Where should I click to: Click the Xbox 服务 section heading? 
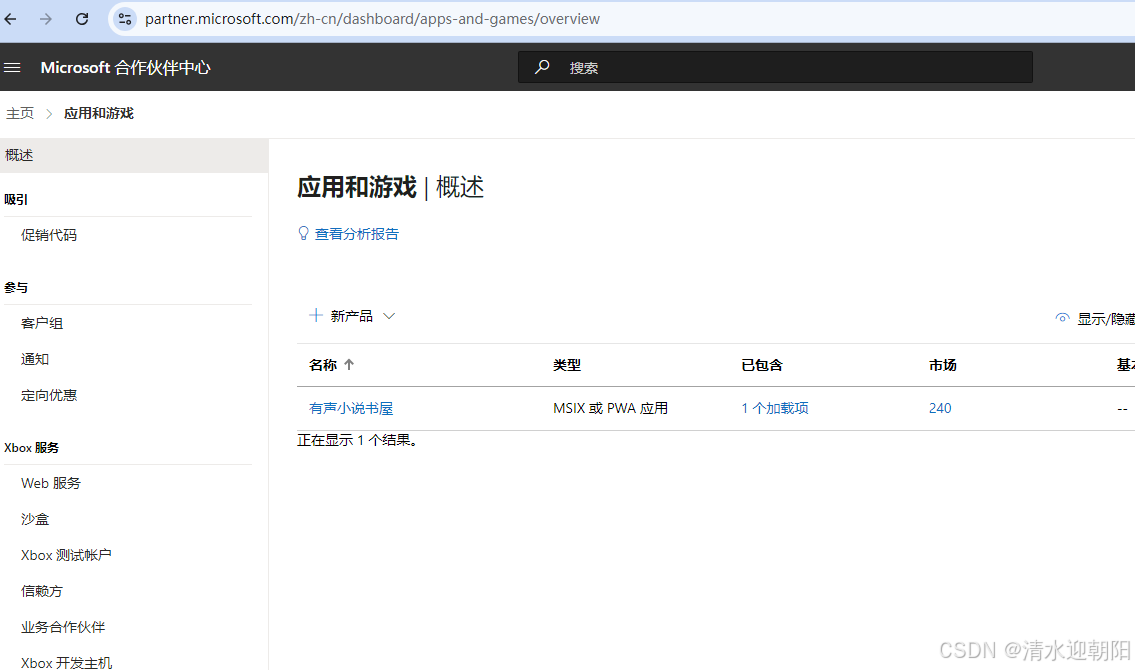coord(31,448)
